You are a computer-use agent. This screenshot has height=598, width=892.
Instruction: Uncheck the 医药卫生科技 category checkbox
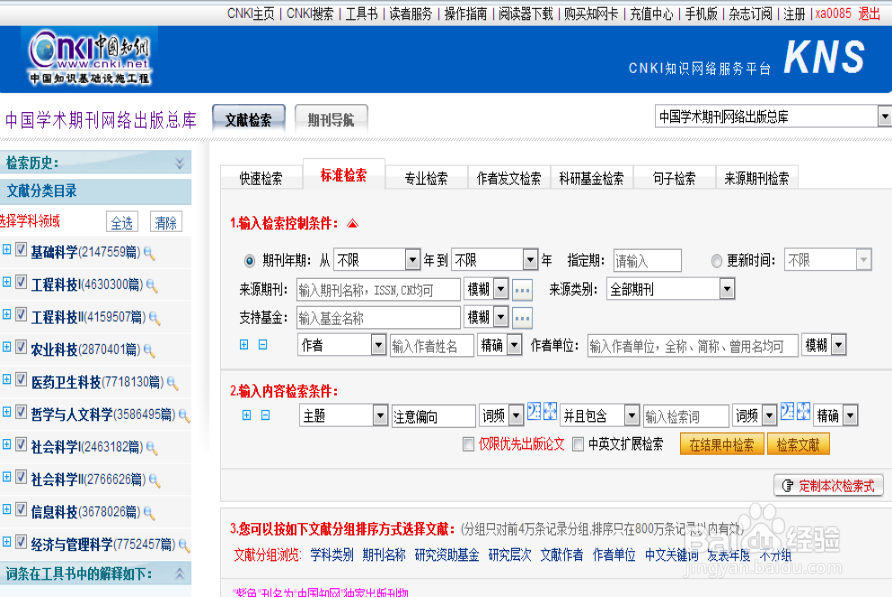[21, 379]
